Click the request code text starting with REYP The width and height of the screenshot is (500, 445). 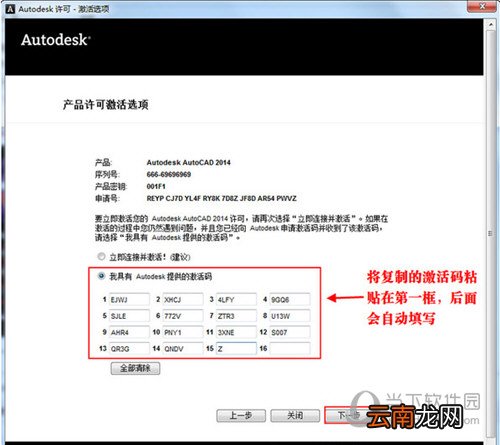[x=221, y=198]
